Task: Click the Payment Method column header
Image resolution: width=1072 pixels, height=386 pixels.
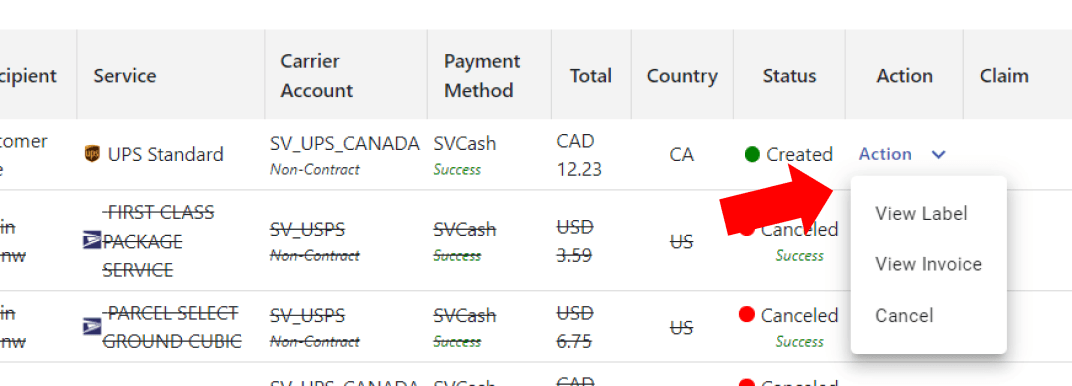Action: click(x=482, y=75)
